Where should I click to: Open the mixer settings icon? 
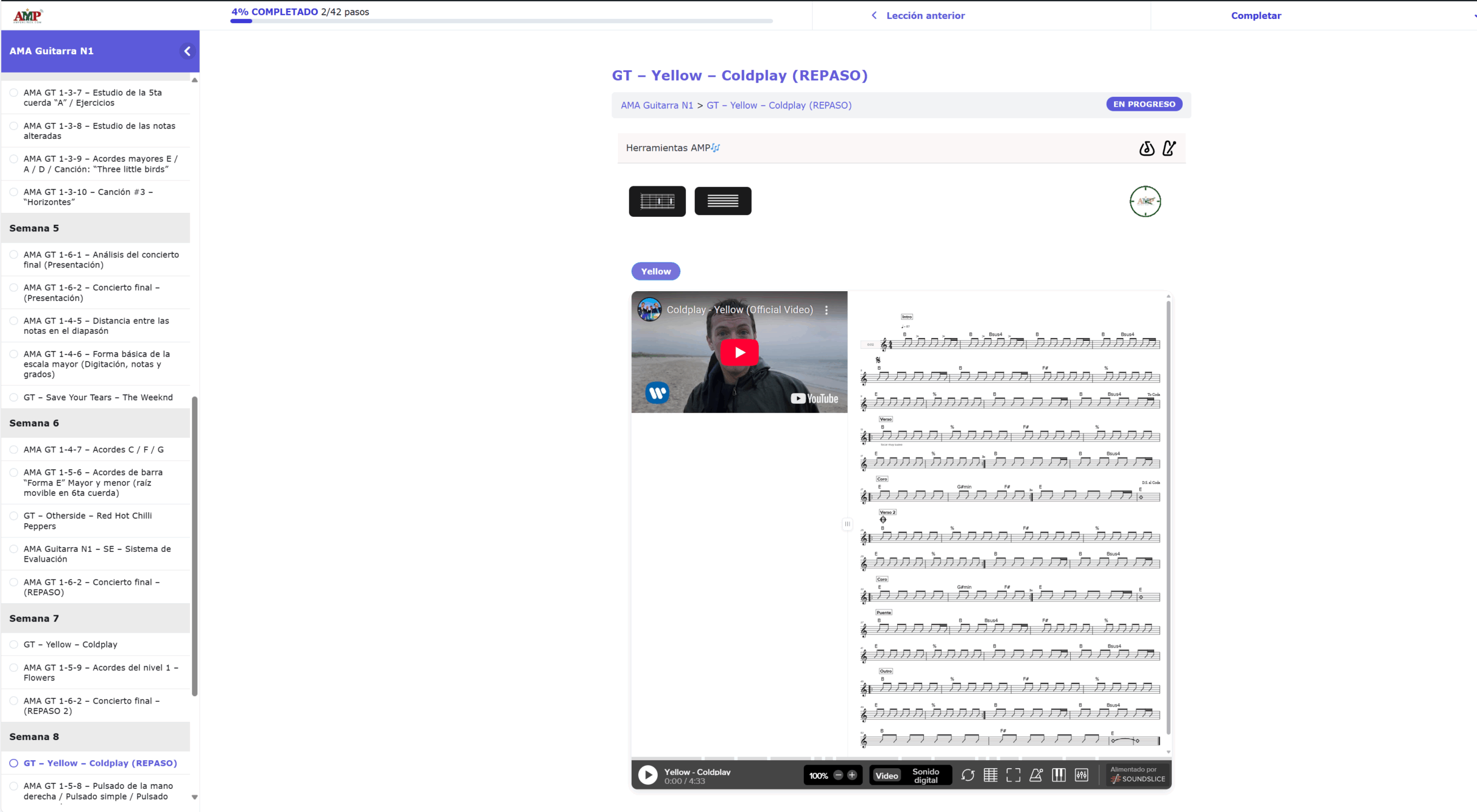pos(1082,775)
